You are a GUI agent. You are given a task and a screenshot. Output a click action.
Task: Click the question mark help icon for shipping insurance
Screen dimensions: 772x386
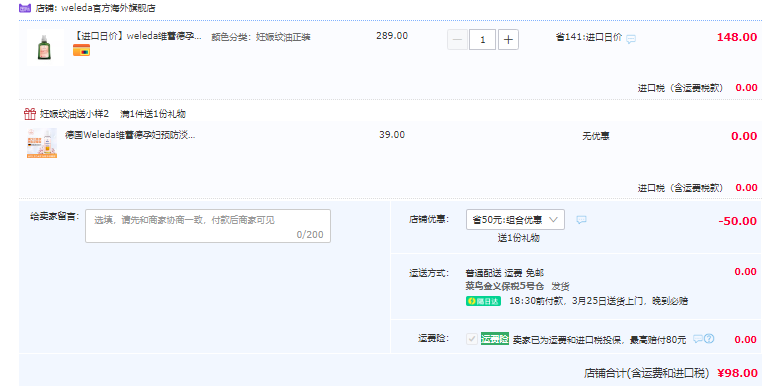[709, 339]
